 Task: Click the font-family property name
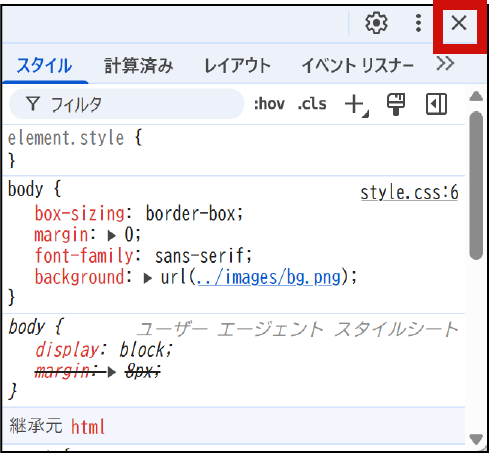coord(84,256)
